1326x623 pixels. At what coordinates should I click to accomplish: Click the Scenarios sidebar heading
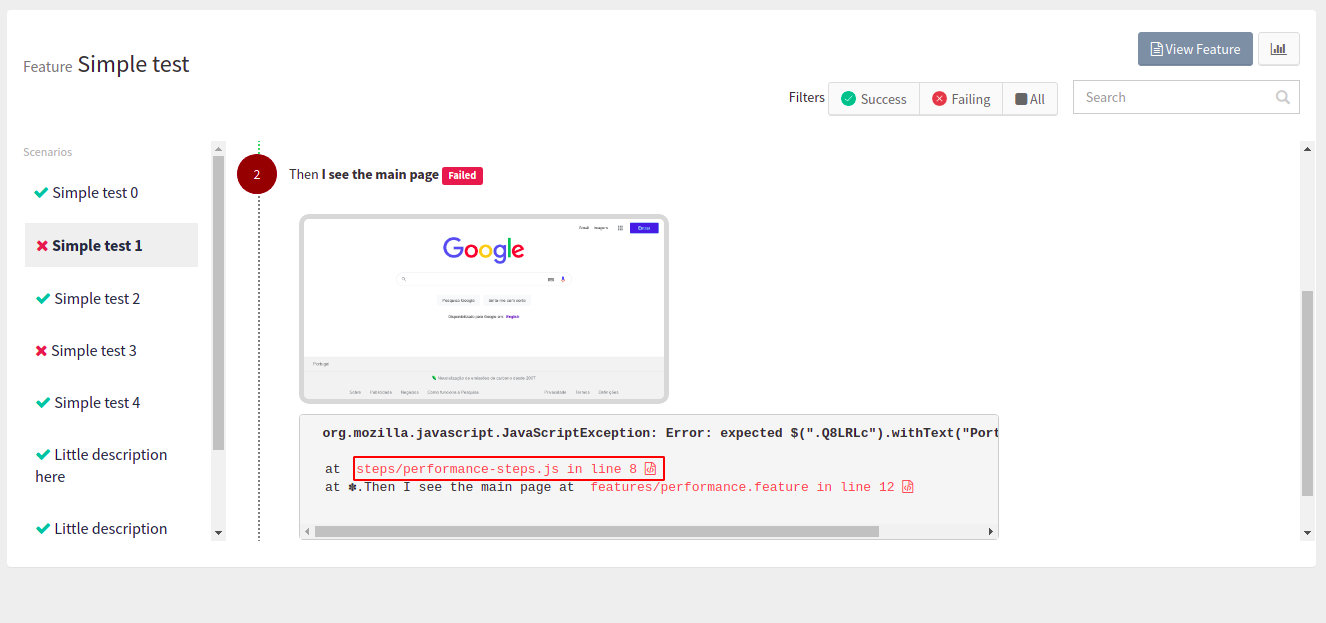tap(48, 152)
